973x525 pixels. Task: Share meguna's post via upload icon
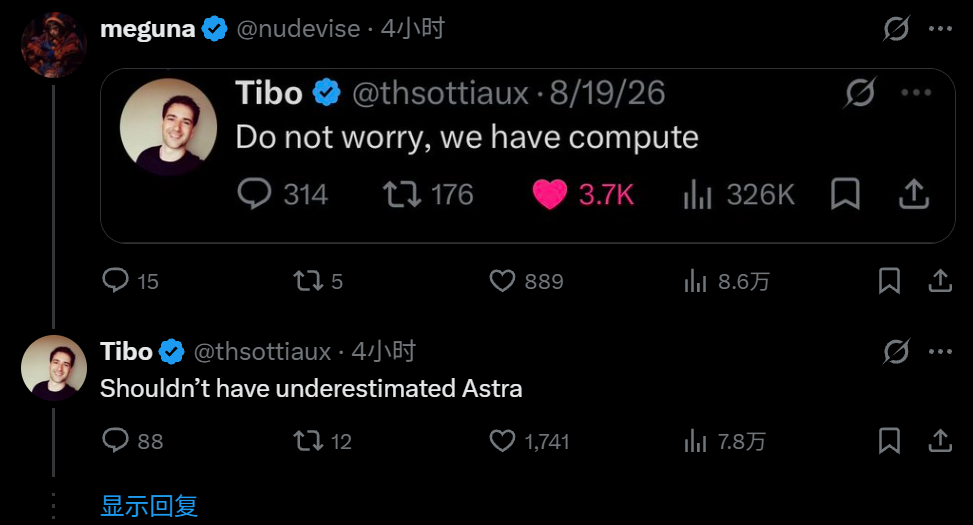(x=940, y=280)
